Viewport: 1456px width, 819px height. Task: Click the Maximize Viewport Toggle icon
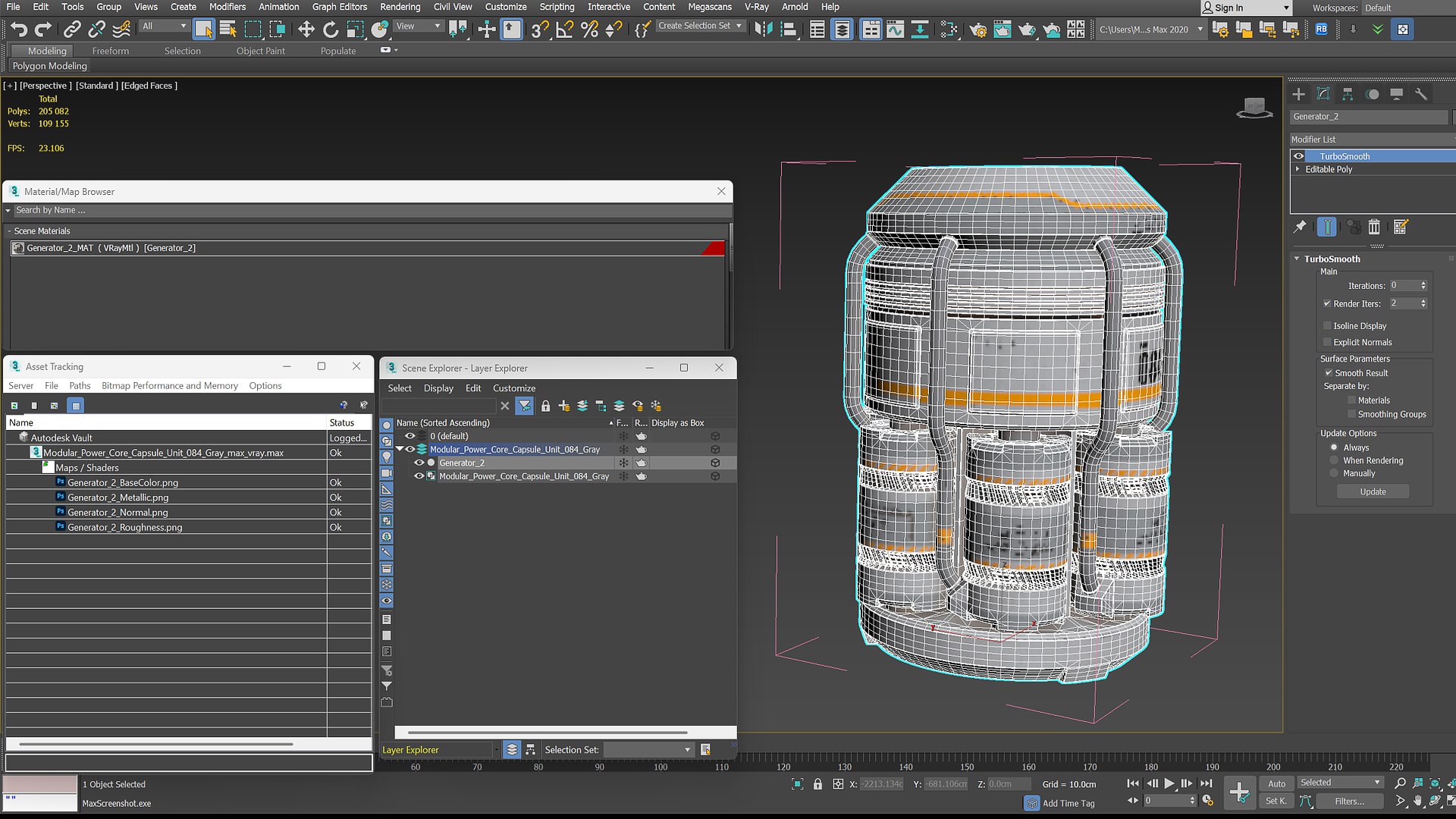[1451, 800]
